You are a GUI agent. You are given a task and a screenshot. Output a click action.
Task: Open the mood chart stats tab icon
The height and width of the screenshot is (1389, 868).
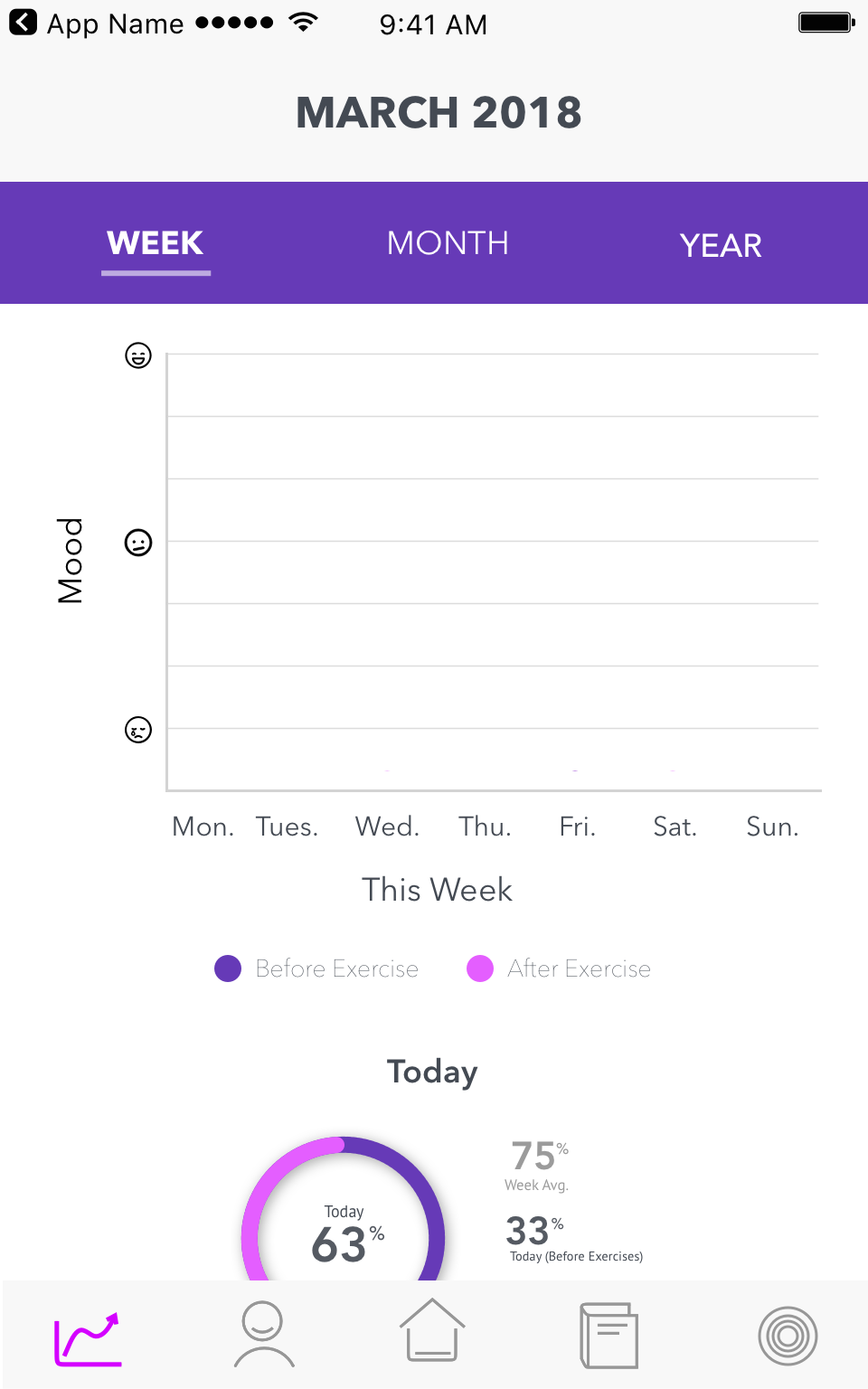[88, 1337]
